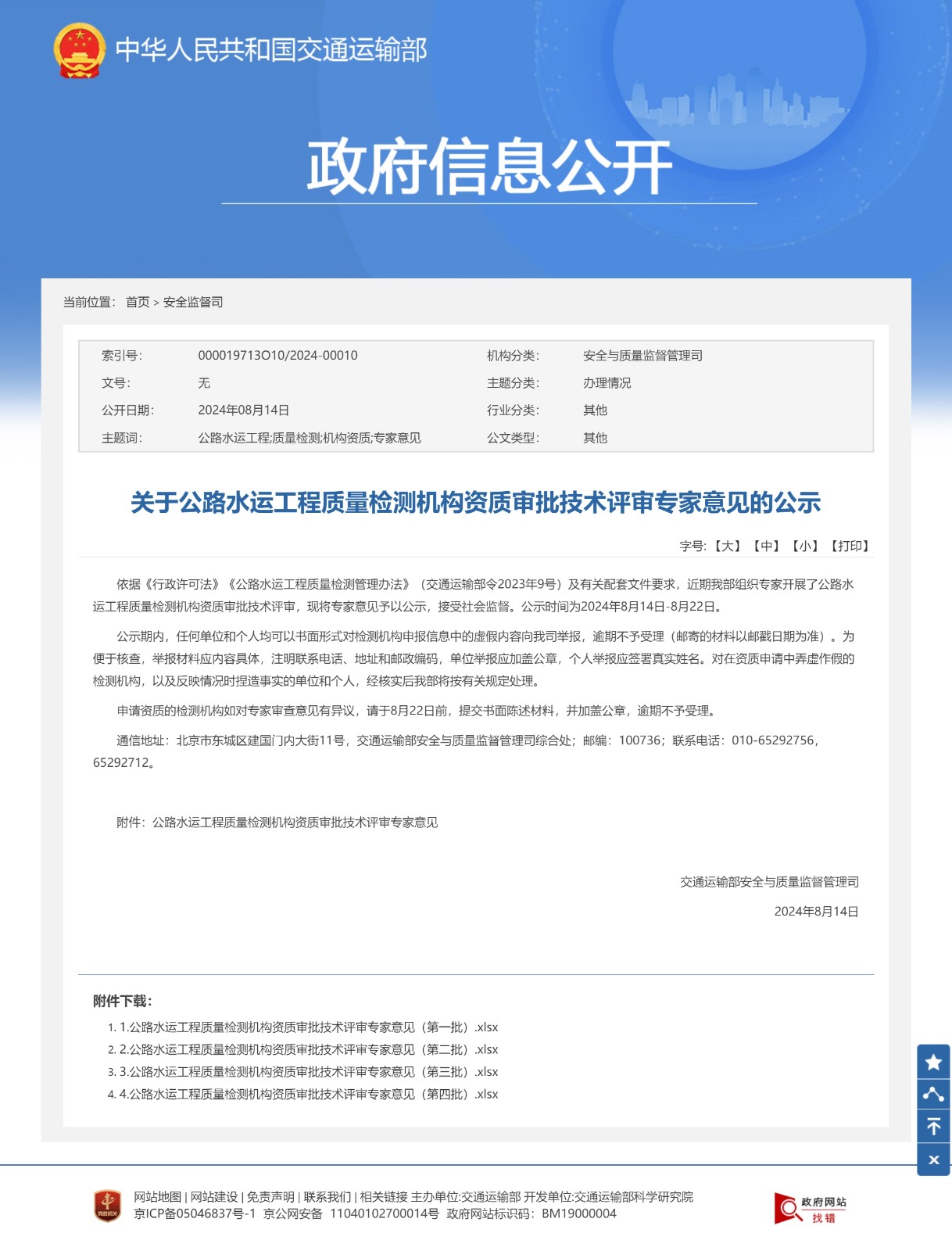Viewport: 952px width, 1251px height.
Task: Open 网站地图 footer link
Action: (x=157, y=1197)
